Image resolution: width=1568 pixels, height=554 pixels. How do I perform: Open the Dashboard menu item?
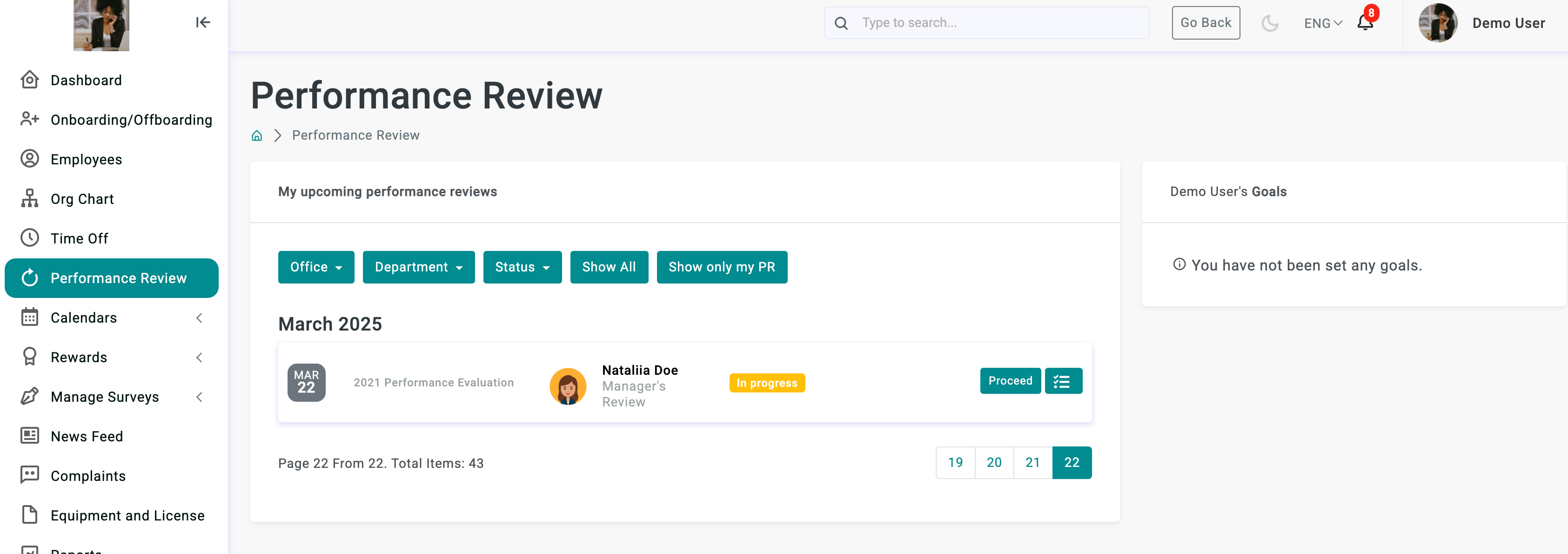click(x=111, y=81)
